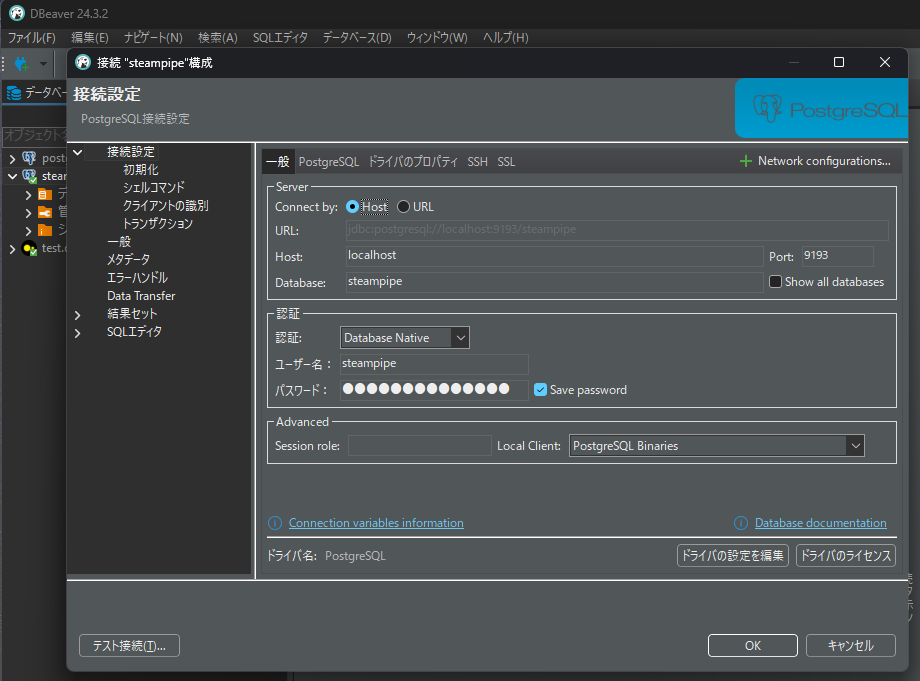Expand the post connection in navigator

[x=12, y=158]
